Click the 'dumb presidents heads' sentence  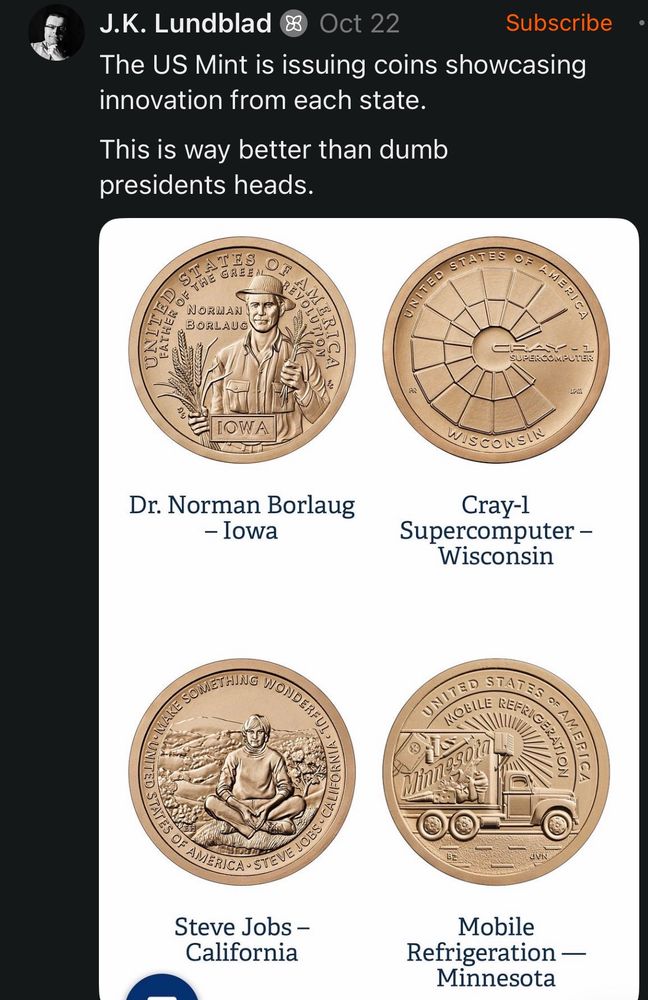[273, 167]
